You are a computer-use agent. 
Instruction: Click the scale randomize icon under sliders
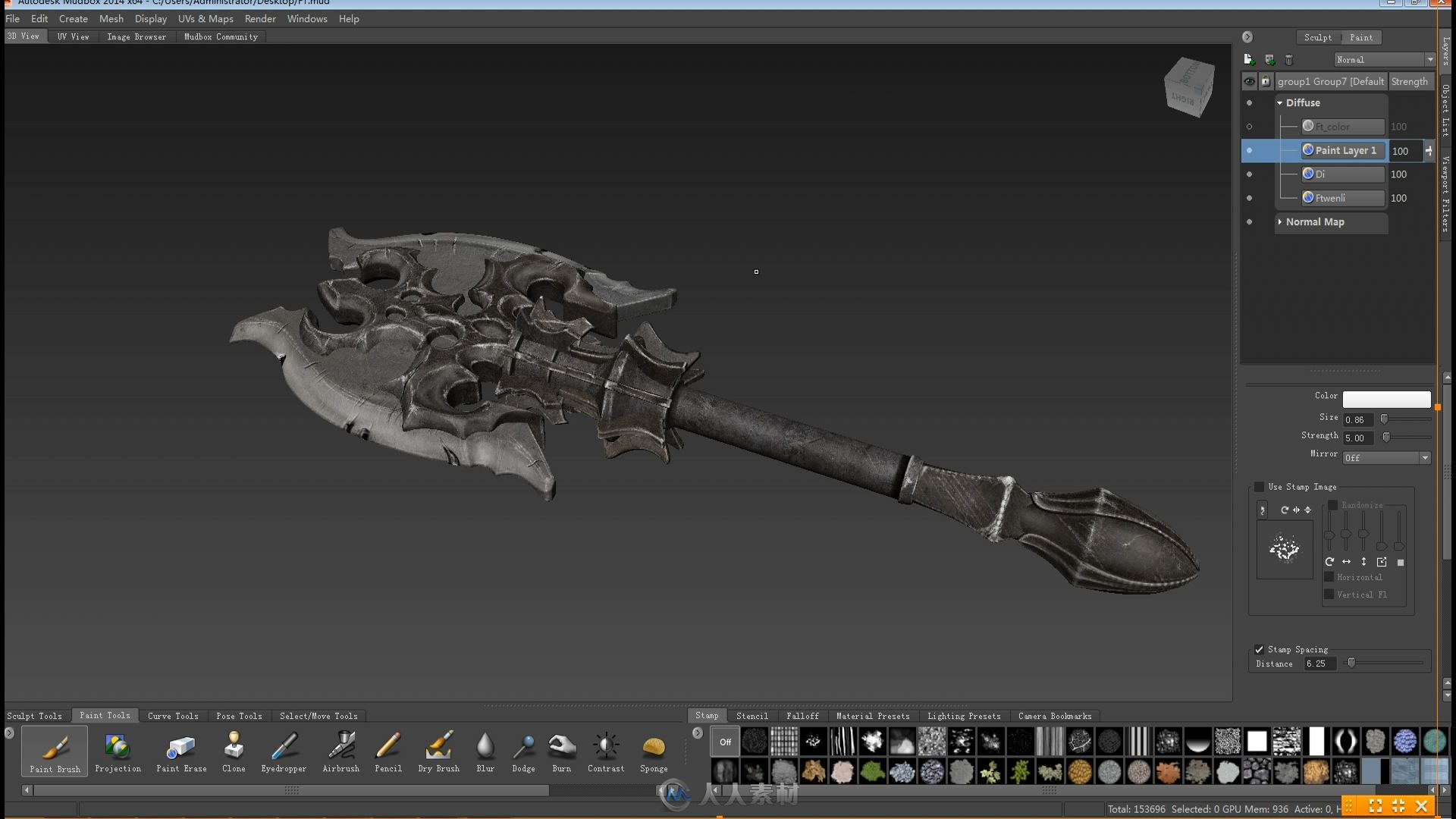1382,562
